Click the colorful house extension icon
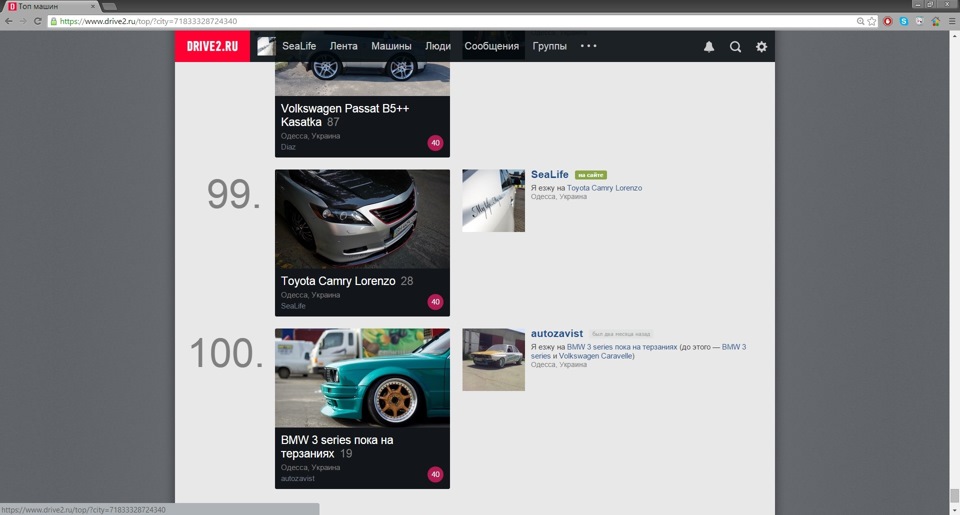Image resolution: width=960 pixels, height=515 pixels. (x=936, y=21)
